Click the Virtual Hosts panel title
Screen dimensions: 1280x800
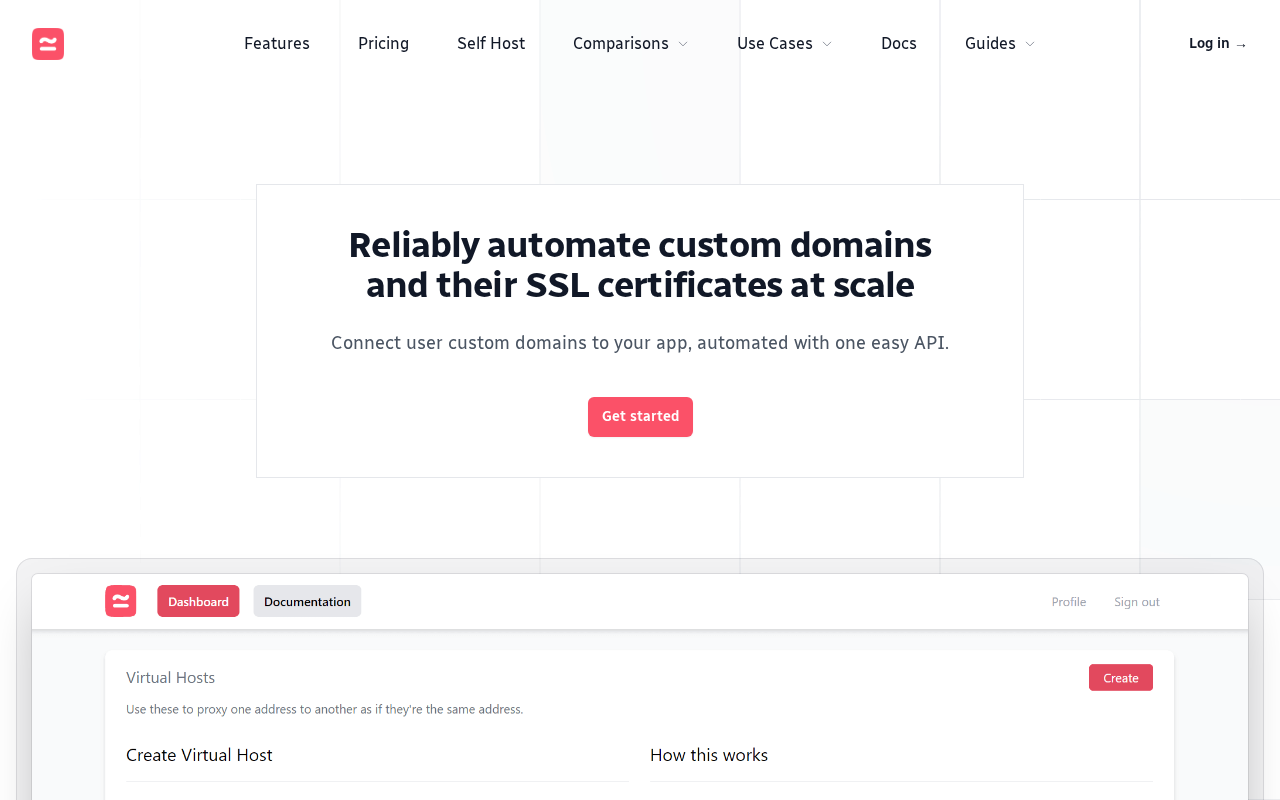coord(171,678)
